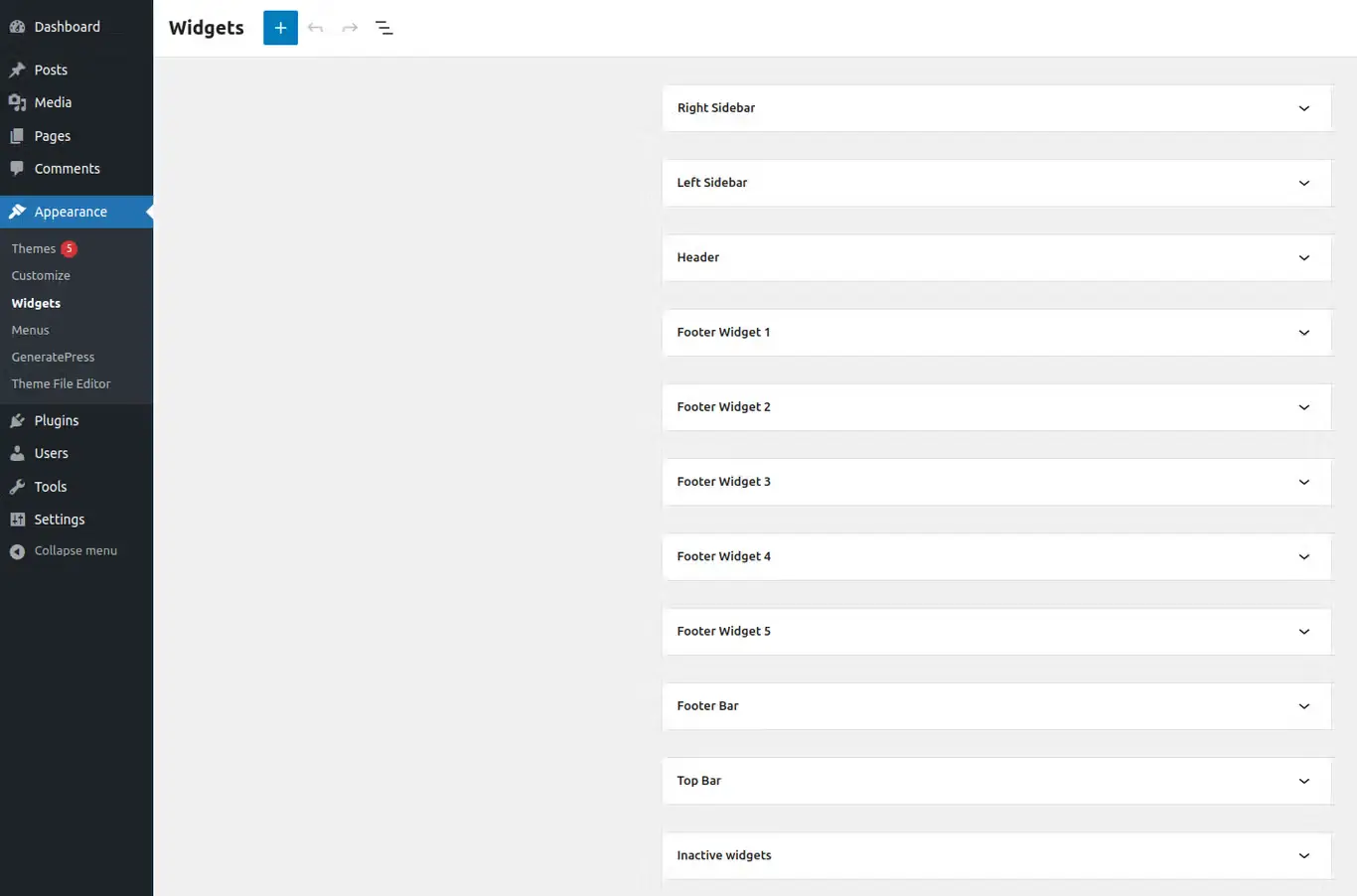Viewport: 1357px width, 896px height.
Task: Open the block inserter
Action: click(x=279, y=28)
